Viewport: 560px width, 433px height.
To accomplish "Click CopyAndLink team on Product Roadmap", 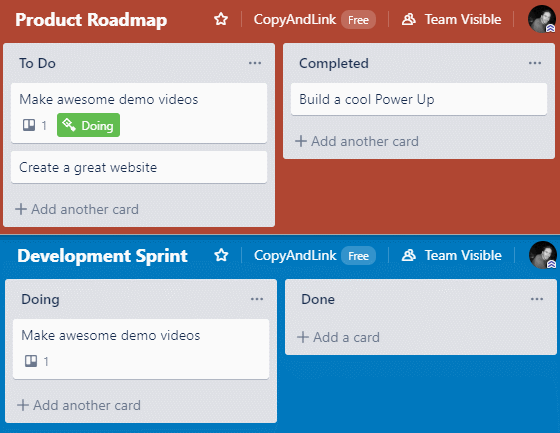I will (x=295, y=20).
